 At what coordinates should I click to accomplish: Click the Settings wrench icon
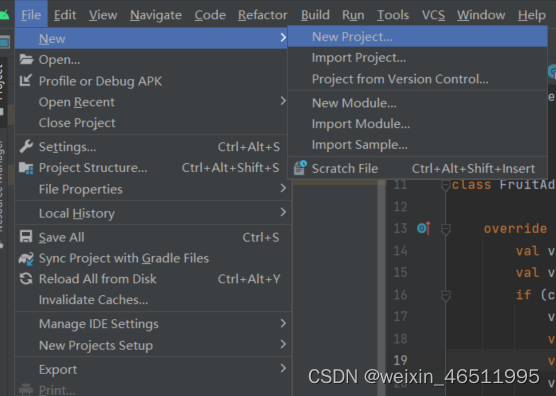click(x=26, y=146)
